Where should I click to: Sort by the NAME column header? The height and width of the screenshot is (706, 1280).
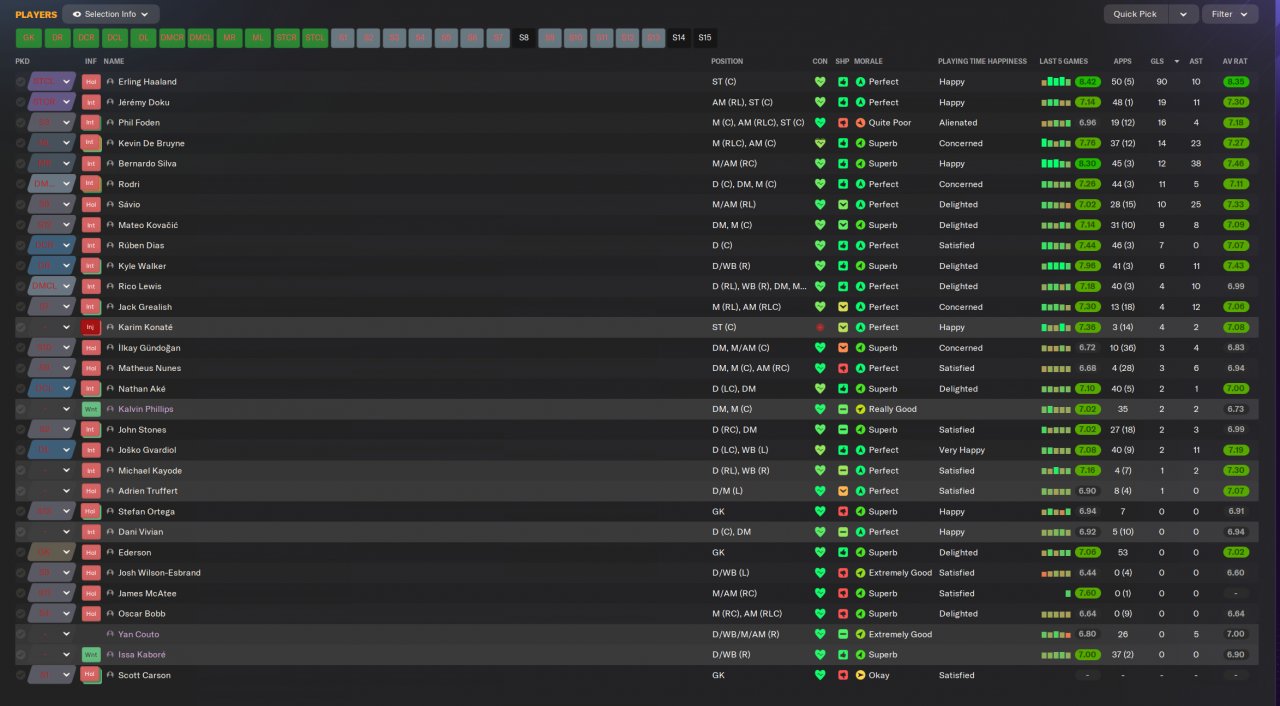114,61
